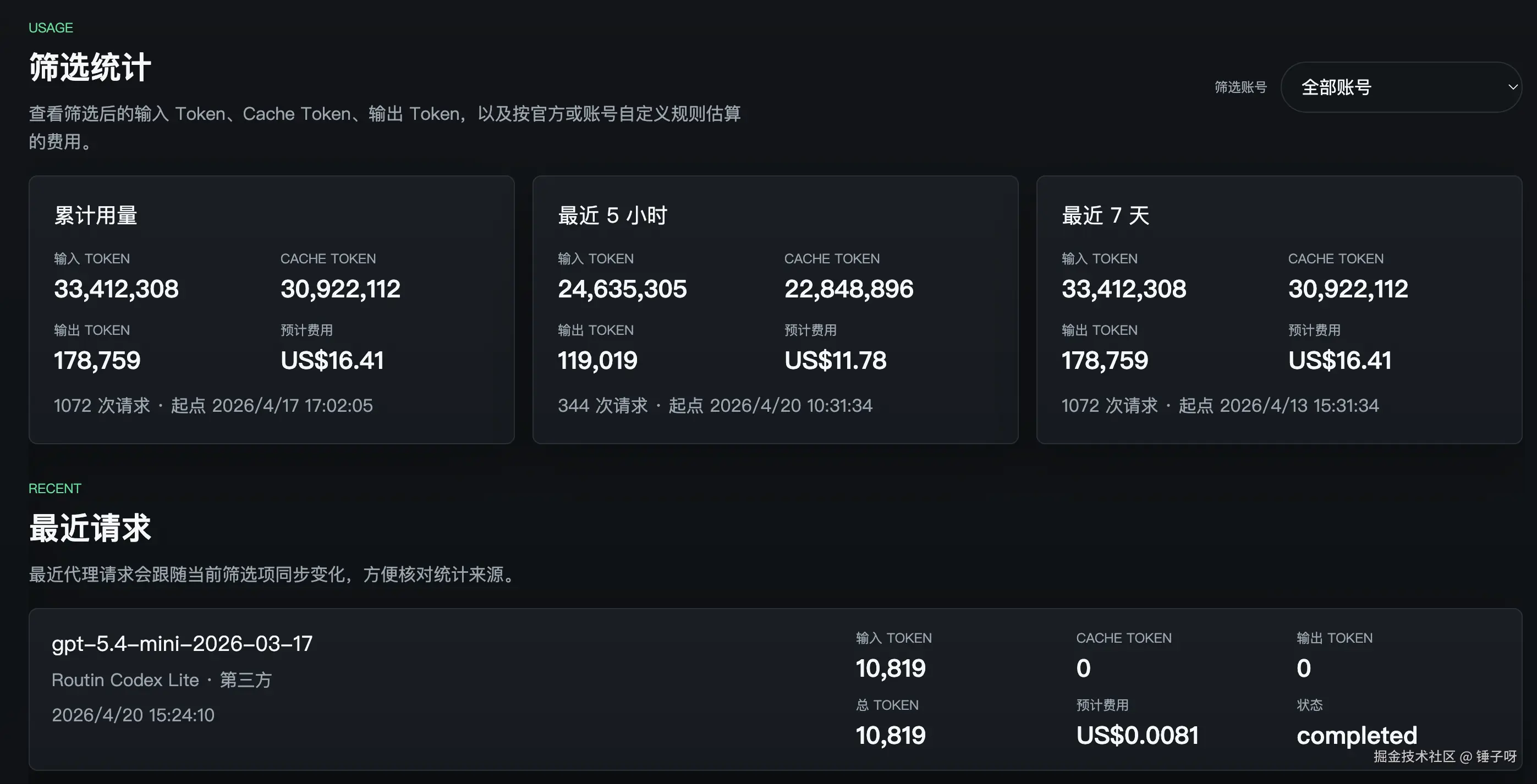This screenshot has height=784, width=1537.
Task: Click the 筛选统计 page title
Action: (90, 67)
